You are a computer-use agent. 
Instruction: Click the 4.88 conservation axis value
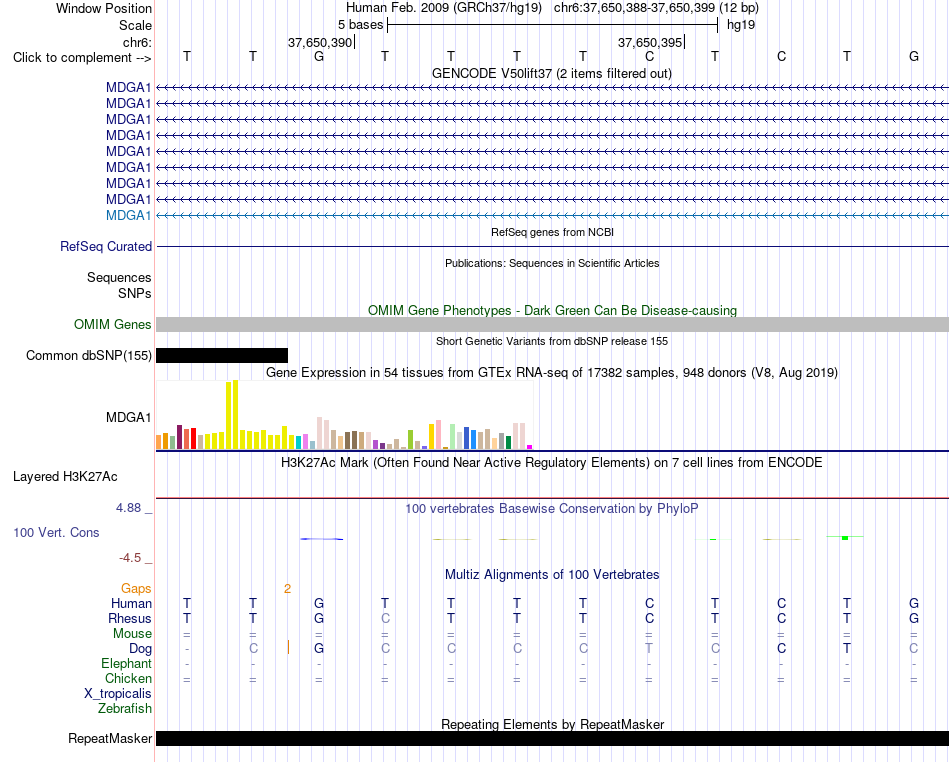click(129, 508)
